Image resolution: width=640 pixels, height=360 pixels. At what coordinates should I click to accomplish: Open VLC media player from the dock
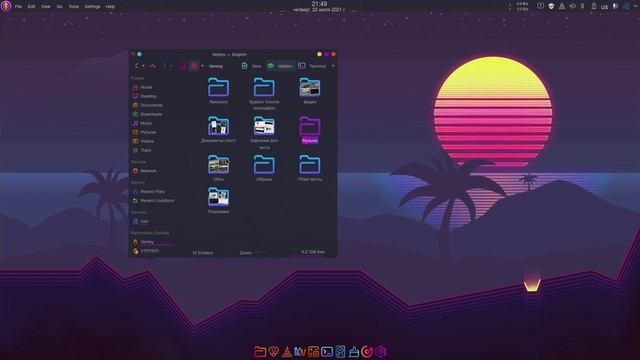(287, 351)
